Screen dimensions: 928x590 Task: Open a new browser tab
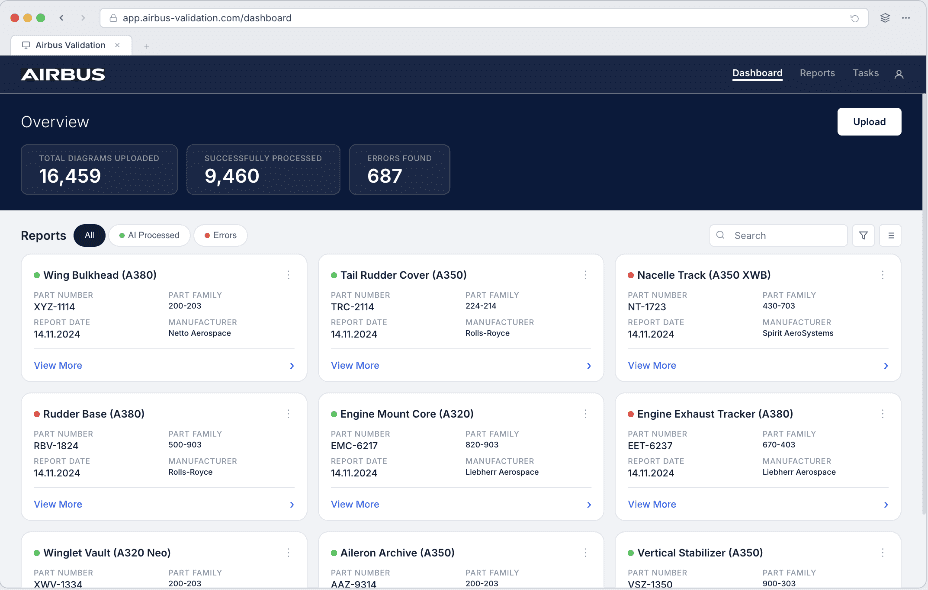click(146, 46)
